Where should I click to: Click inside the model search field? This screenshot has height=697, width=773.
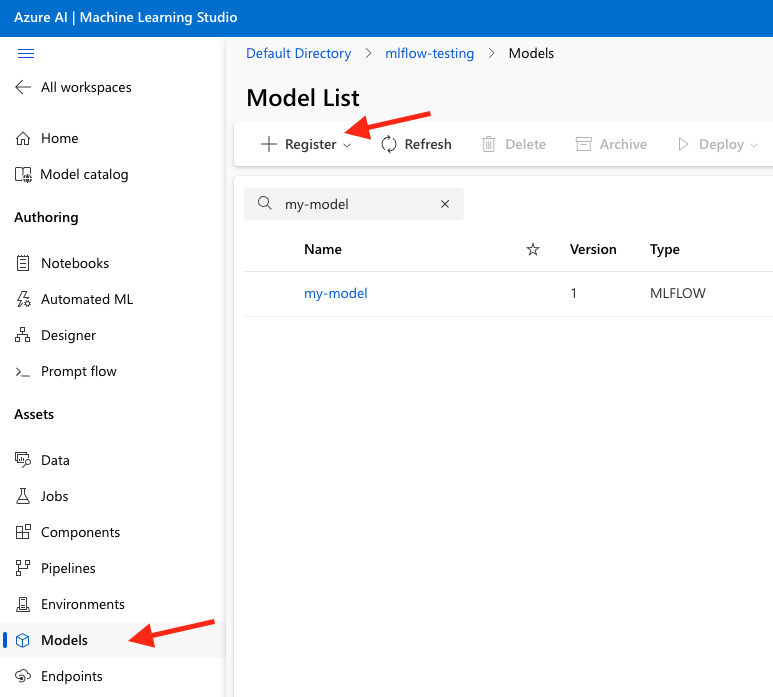click(x=354, y=204)
